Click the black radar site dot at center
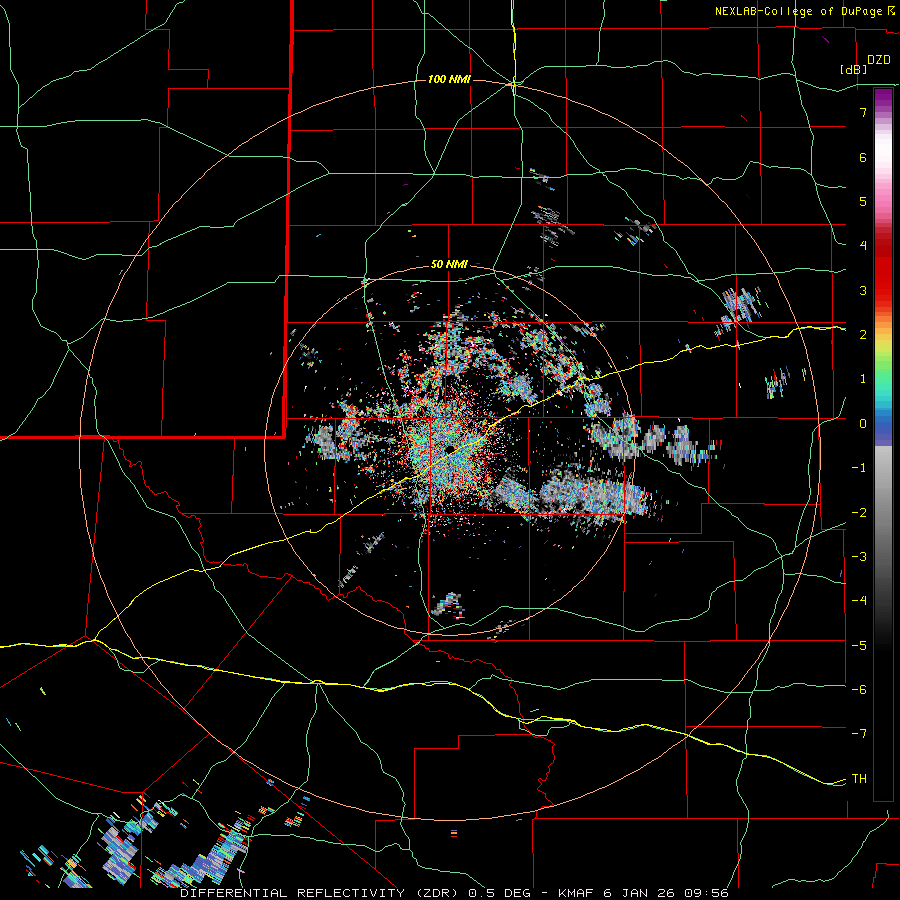This screenshot has height=900, width=900. 449,449
